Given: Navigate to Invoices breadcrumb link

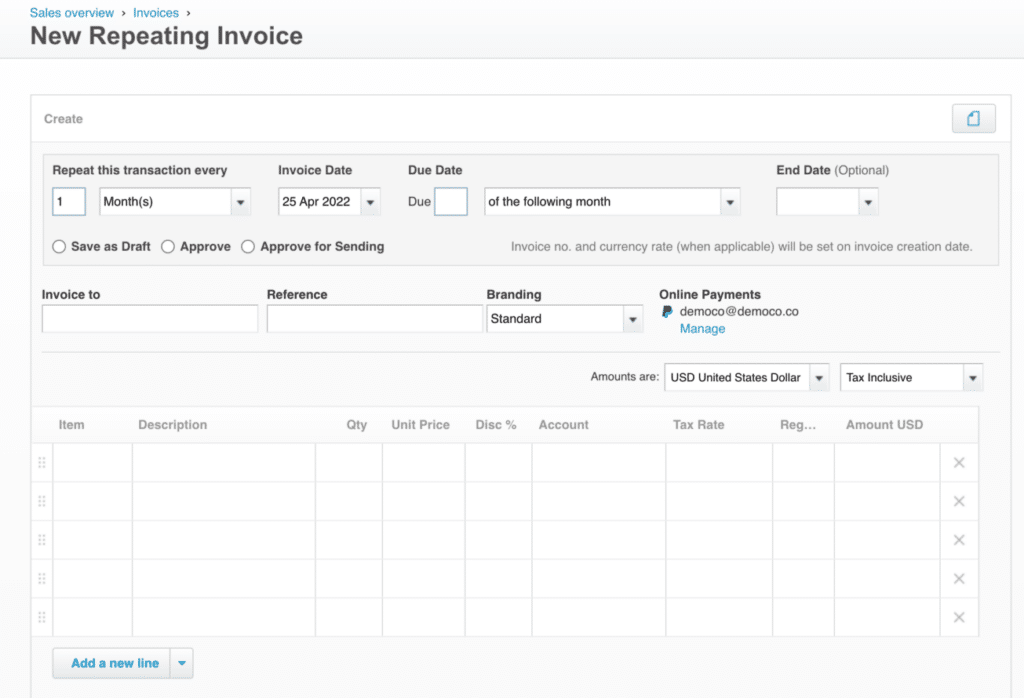Looking at the screenshot, I should coord(156,13).
